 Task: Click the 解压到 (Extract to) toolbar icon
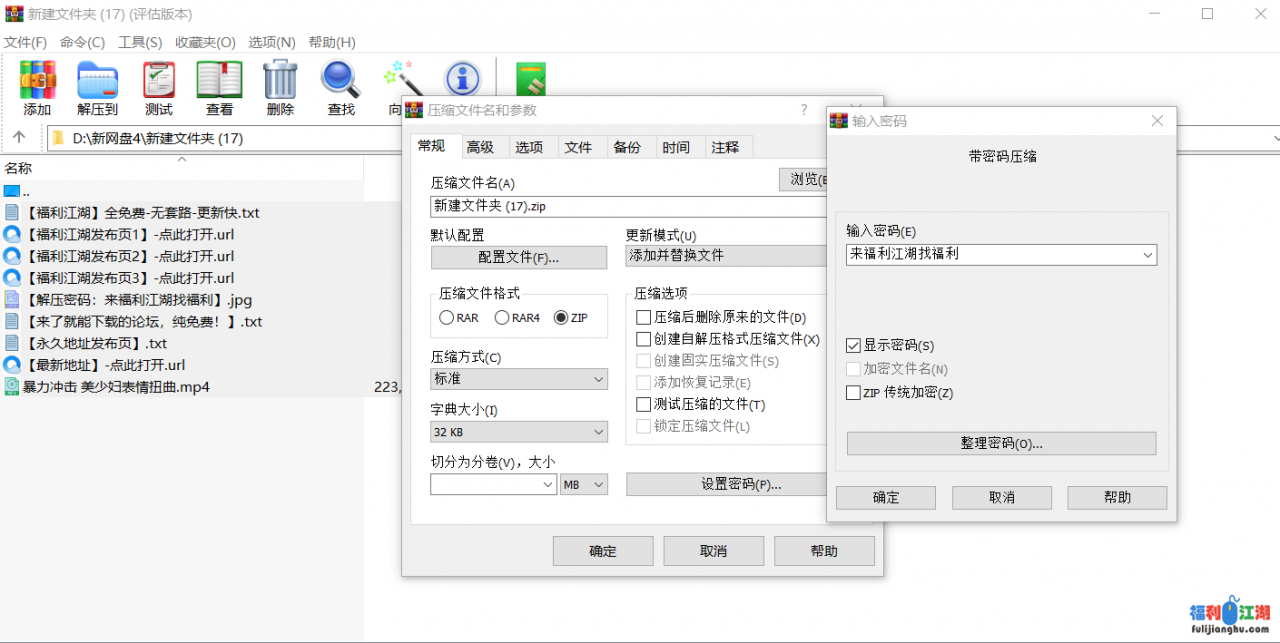point(97,81)
